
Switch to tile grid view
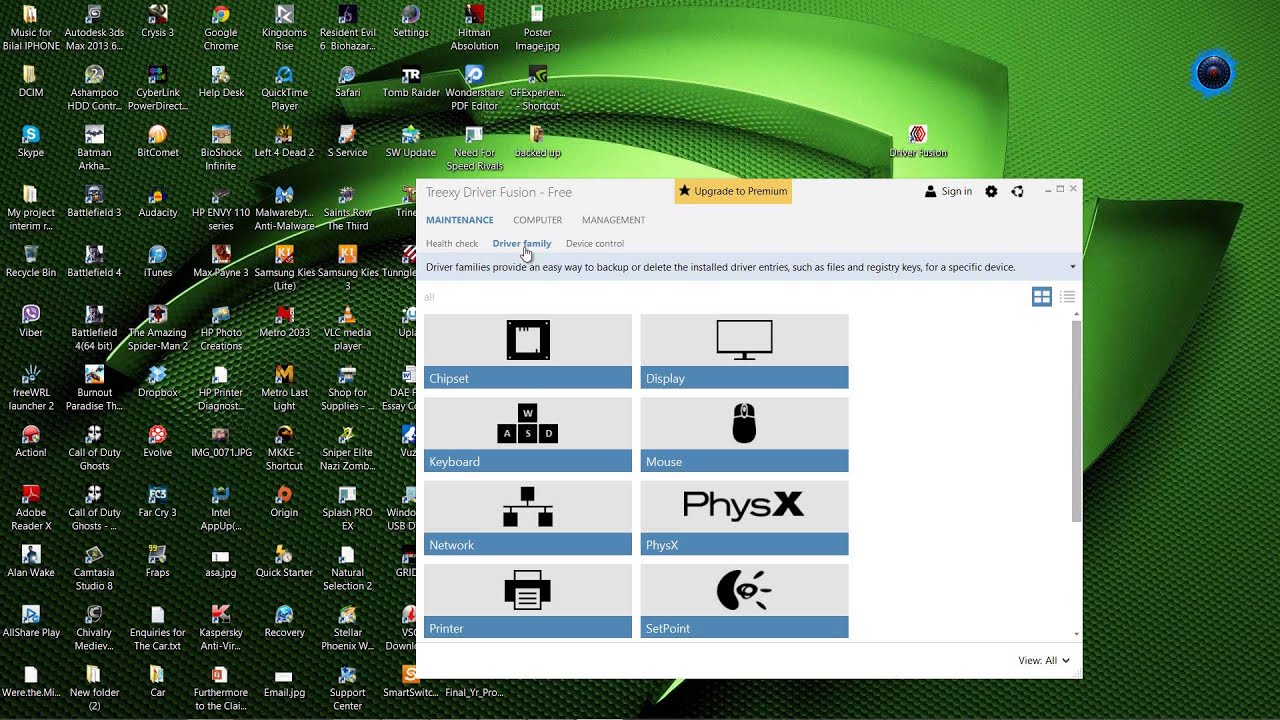coord(1042,297)
